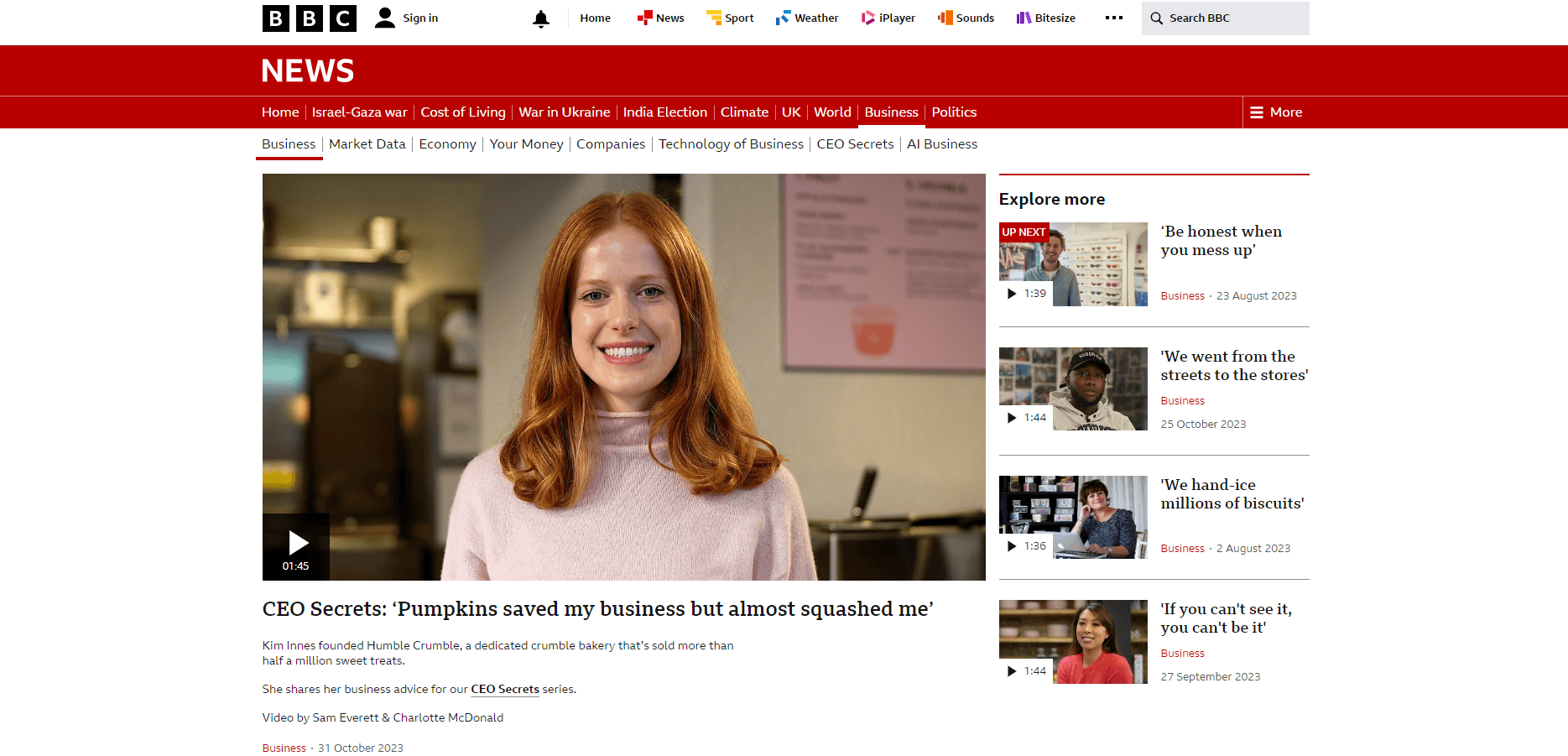This screenshot has height=756, width=1568.
Task: Click the CEO Secrets pumpkins headline
Action: coord(597,609)
